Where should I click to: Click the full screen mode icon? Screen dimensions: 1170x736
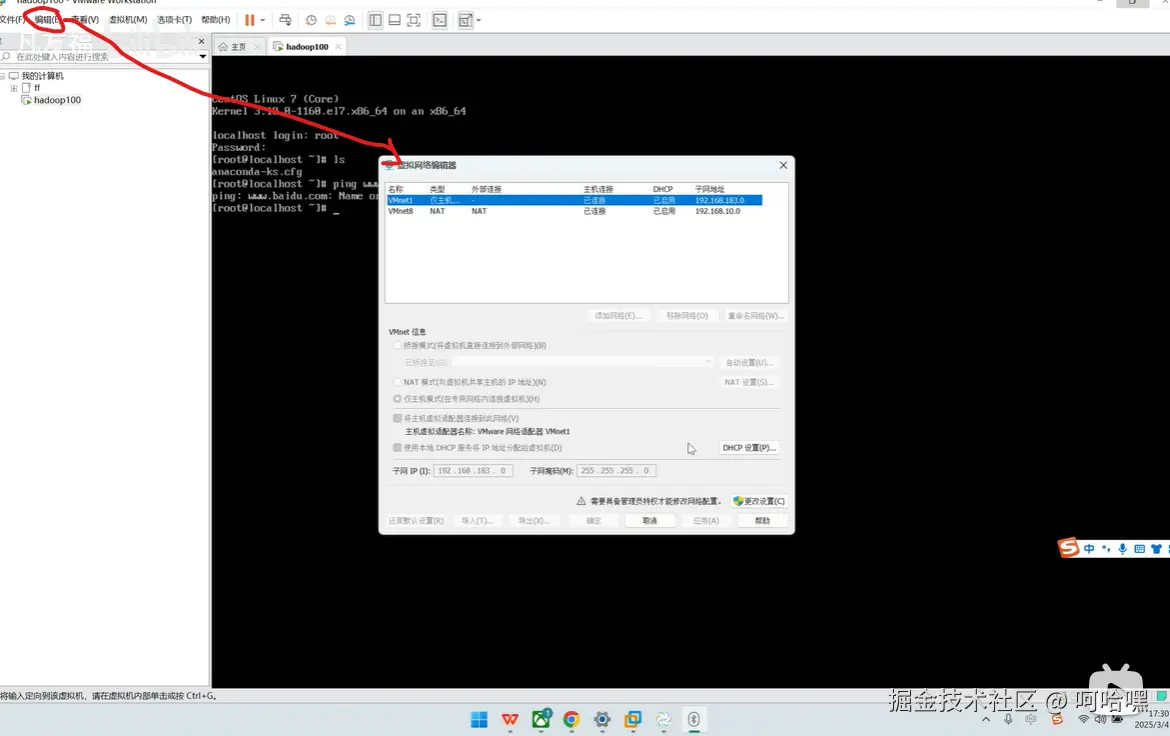(x=414, y=20)
